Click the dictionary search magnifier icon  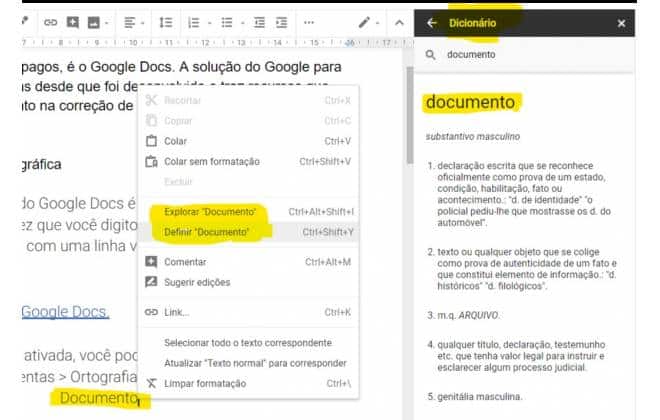(430, 55)
